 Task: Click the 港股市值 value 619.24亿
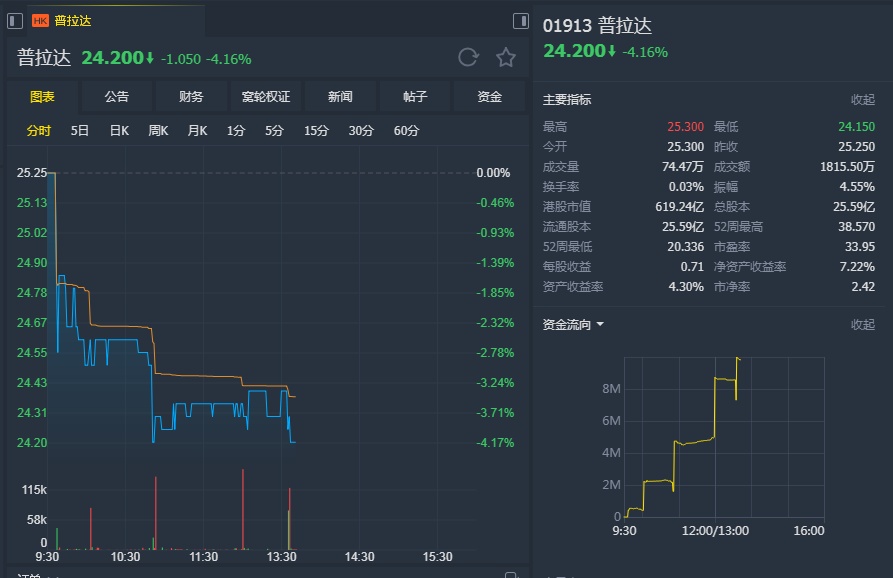tap(679, 207)
